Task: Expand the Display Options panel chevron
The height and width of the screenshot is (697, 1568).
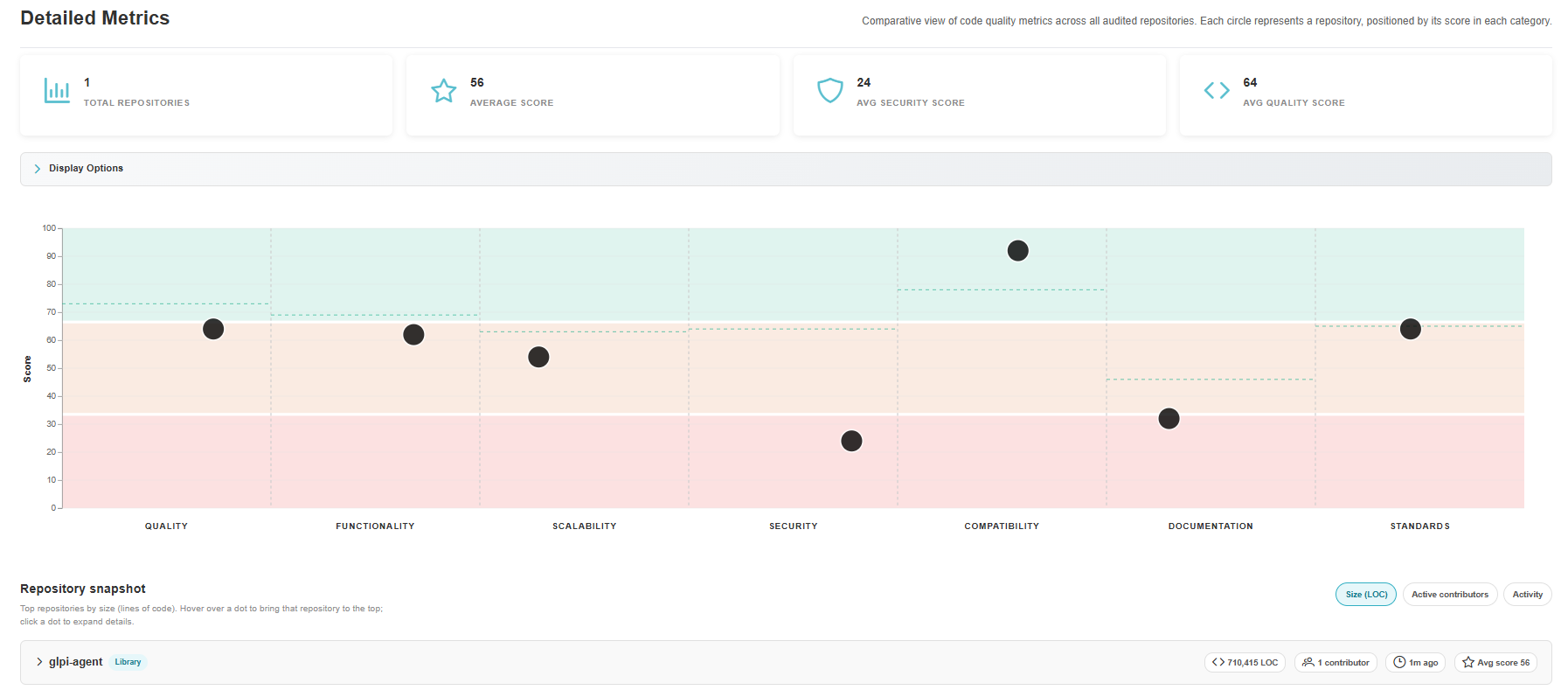Action: click(x=38, y=169)
